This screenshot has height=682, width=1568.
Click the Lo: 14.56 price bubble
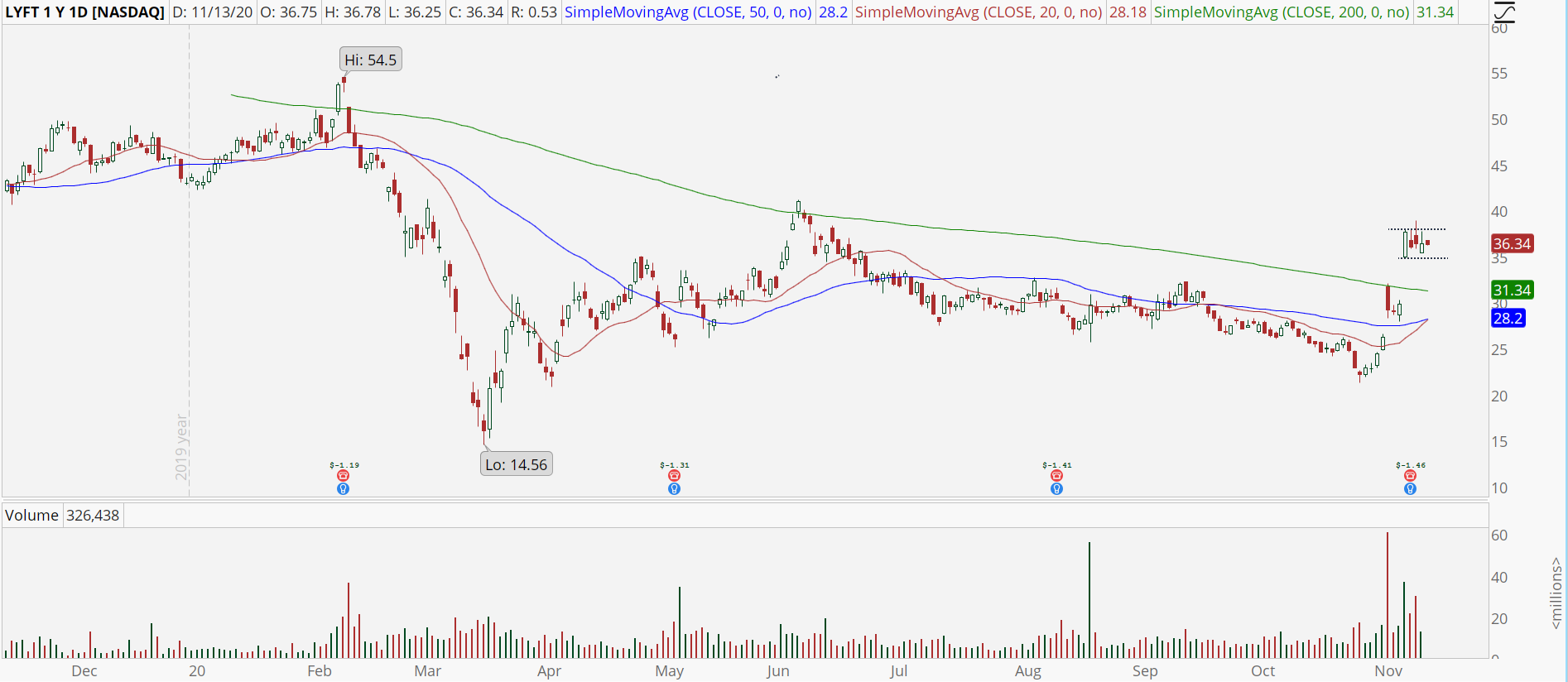point(516,464)
